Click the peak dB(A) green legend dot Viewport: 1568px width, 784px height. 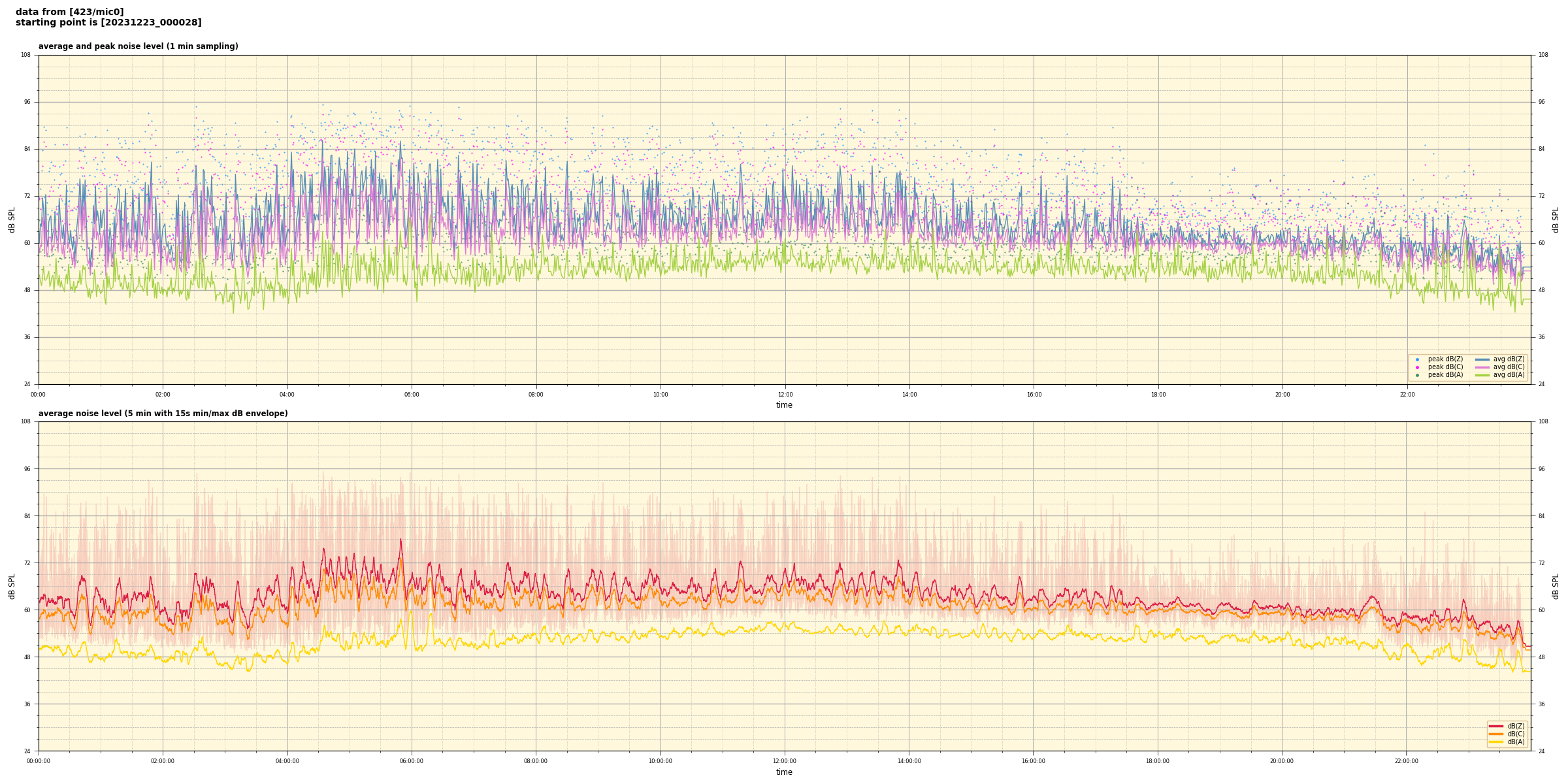click(1417, 375)
